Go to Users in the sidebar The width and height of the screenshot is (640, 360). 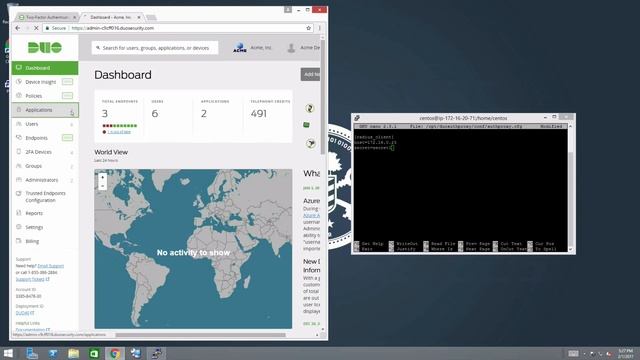(x=44, y=124)
